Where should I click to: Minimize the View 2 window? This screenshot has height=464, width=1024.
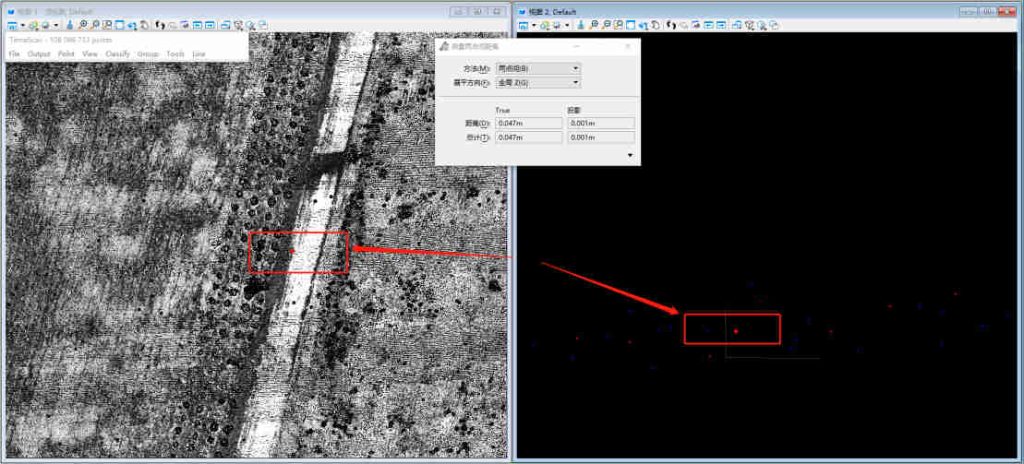(x=968, y=11)
